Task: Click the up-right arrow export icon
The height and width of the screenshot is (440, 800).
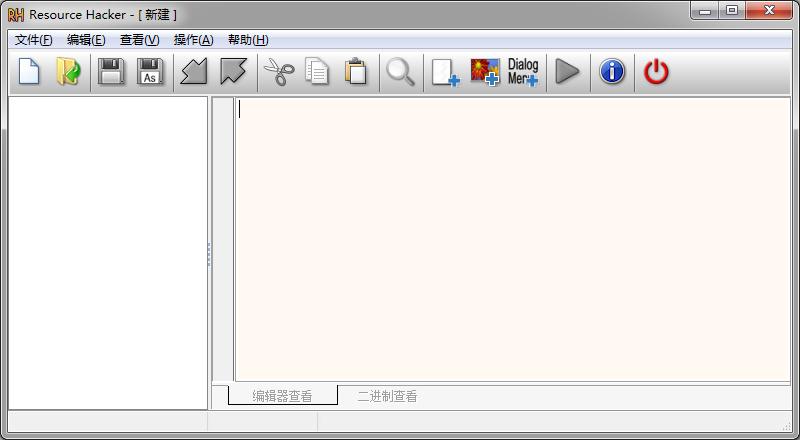Action: pyautogui.click(x=233, y=71)
